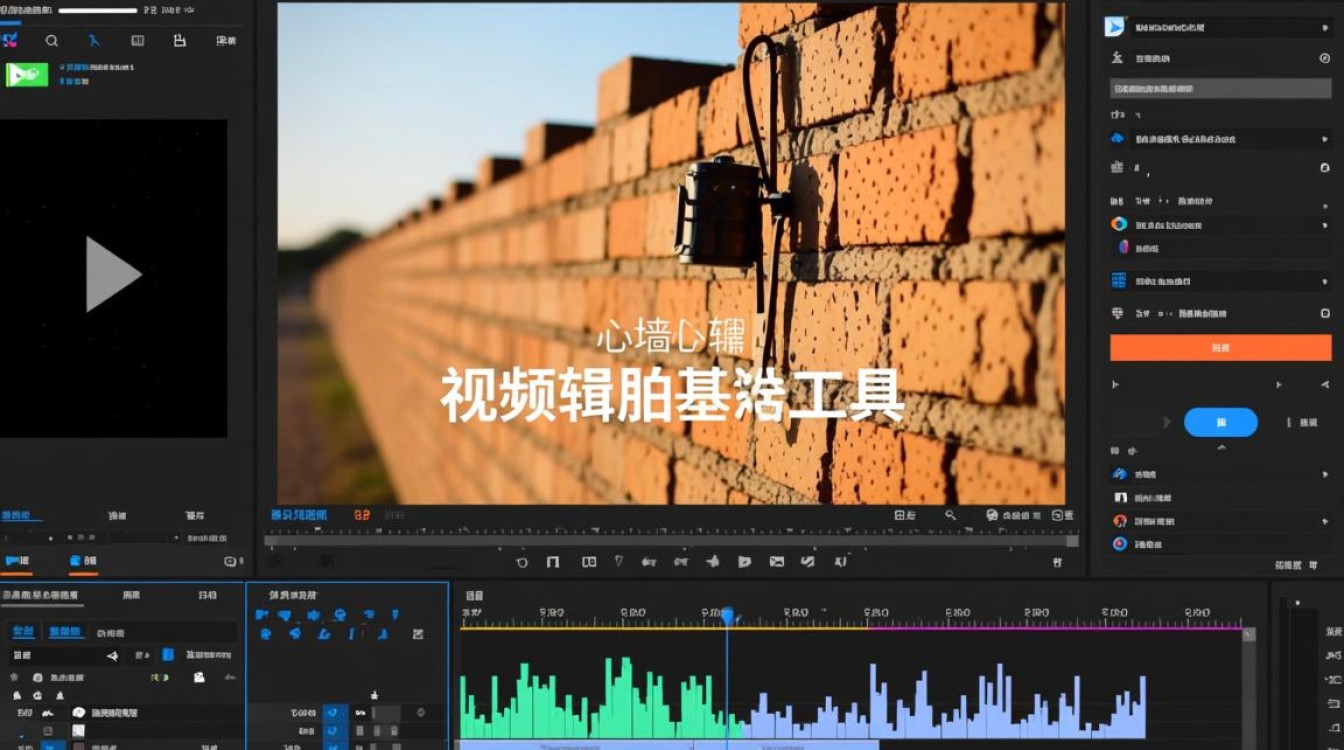Collapse the chevron above the bottom right-panel list
1344x750 pixels.
coord(1222,447)
